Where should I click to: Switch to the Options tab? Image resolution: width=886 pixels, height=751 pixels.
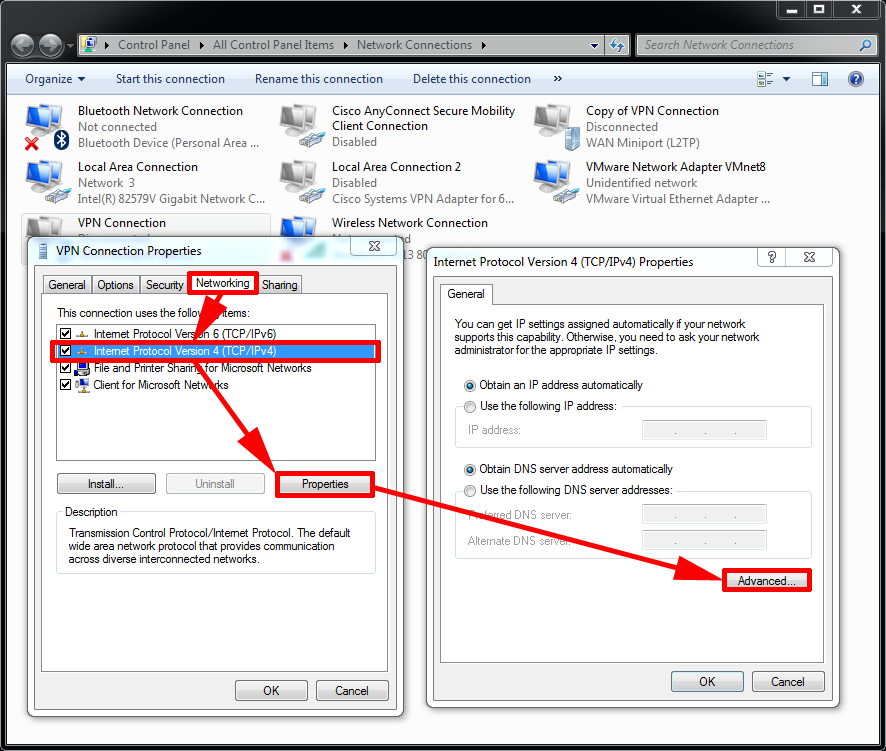click(x=115, y=285)
